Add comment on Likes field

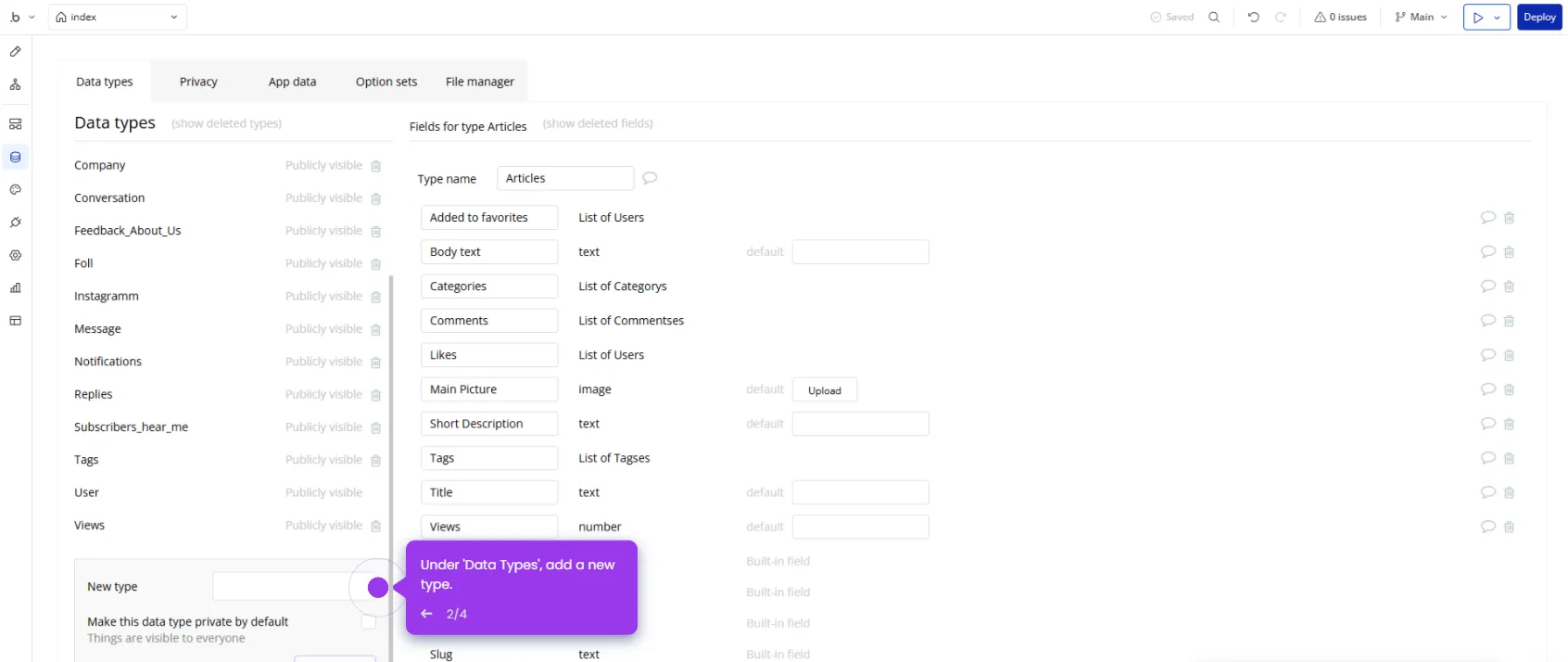(1488, 354)
